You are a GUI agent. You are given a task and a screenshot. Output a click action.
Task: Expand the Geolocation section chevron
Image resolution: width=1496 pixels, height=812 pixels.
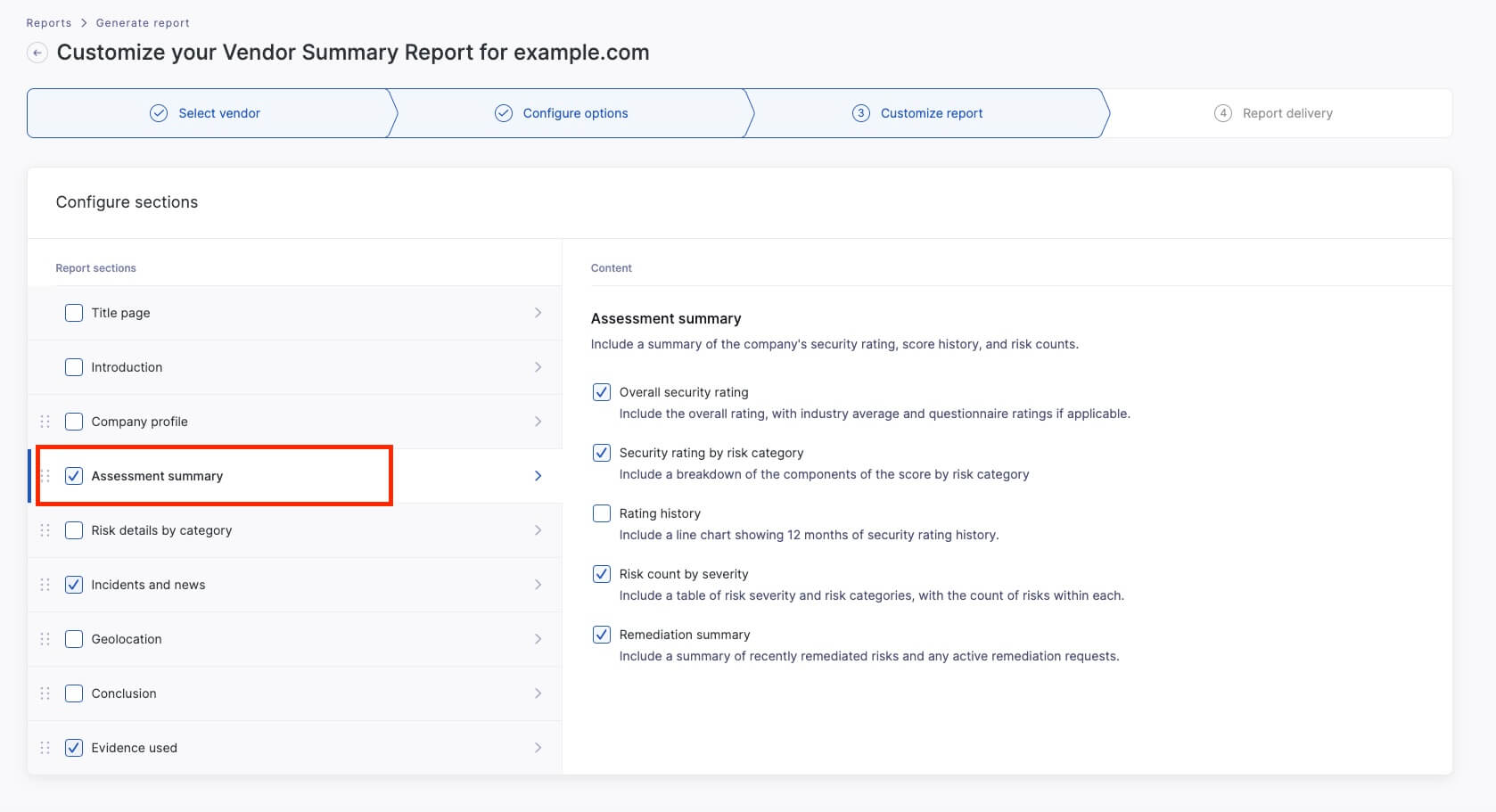[538, 639]
